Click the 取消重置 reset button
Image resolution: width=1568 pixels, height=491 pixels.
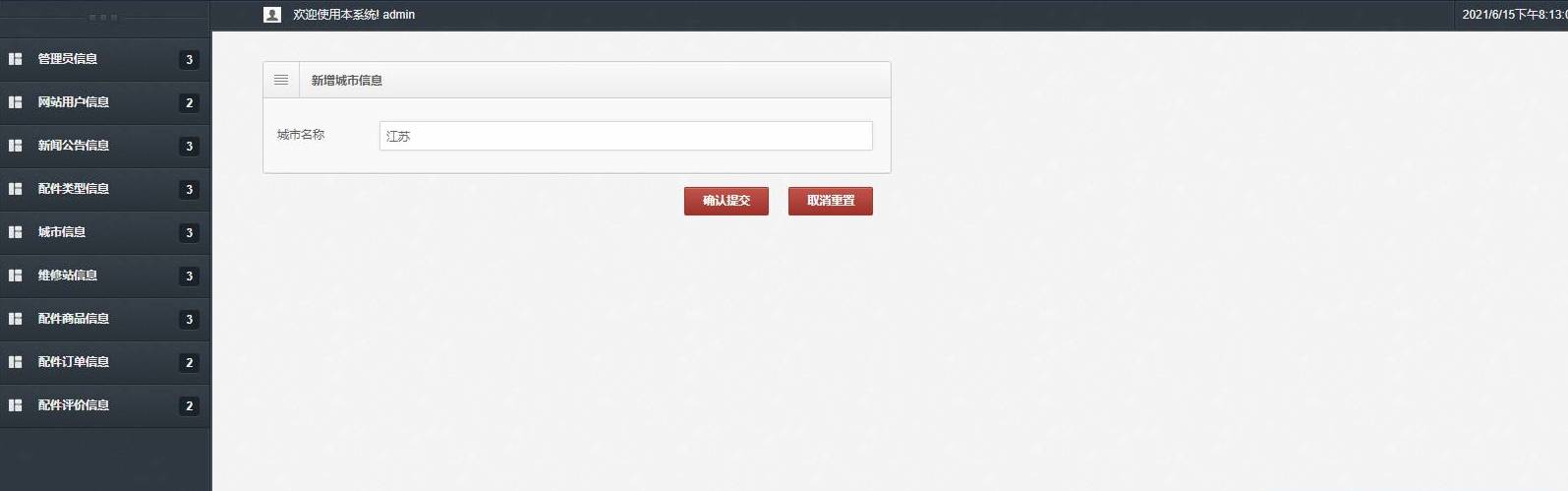coord(831,201)
